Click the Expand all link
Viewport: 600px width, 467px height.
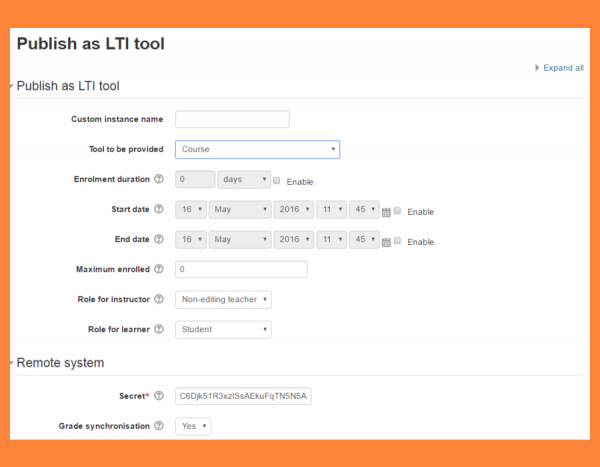(x=562, y=68)
